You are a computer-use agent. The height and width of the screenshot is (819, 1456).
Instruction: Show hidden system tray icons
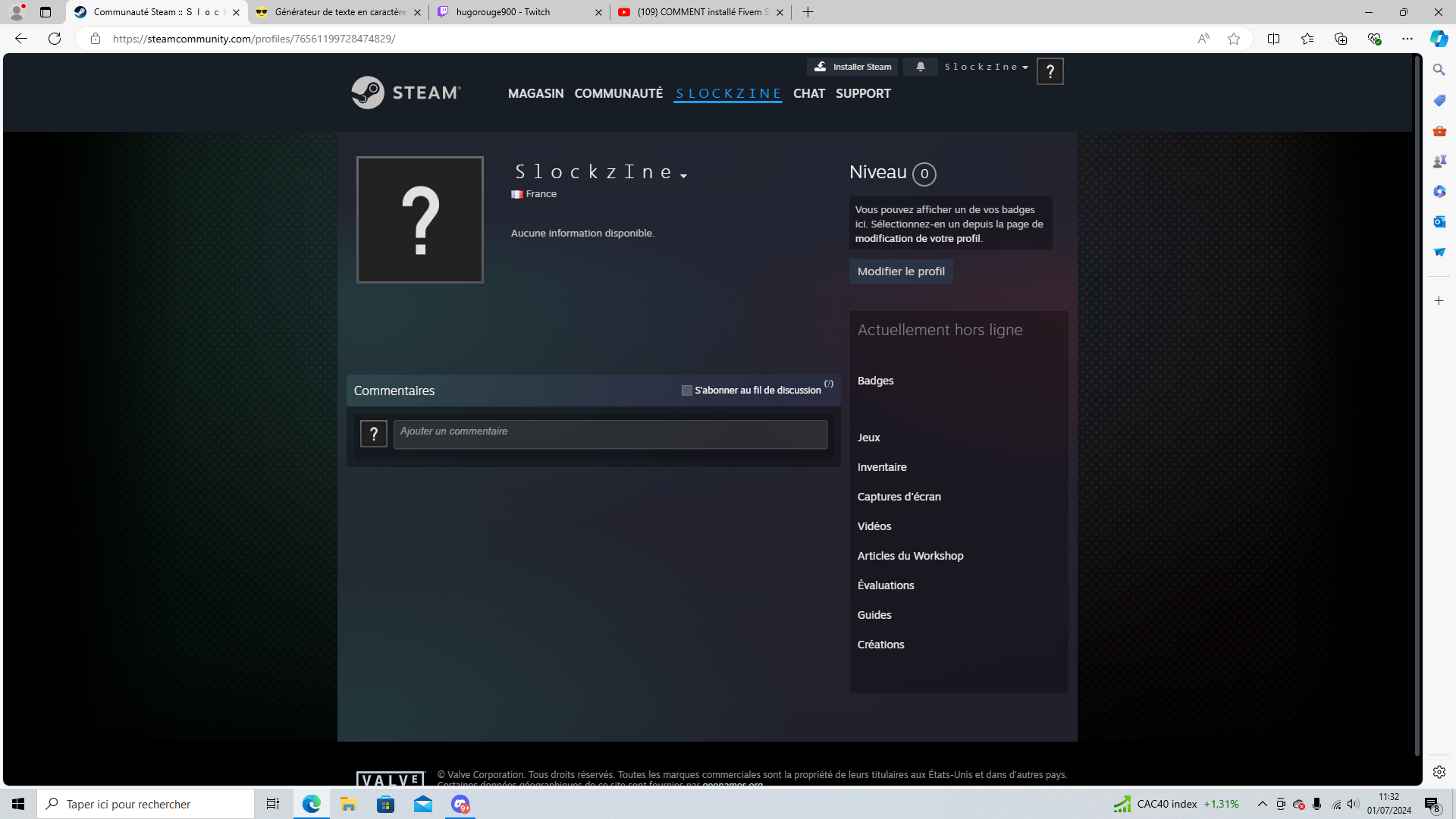click(1263, 804)
